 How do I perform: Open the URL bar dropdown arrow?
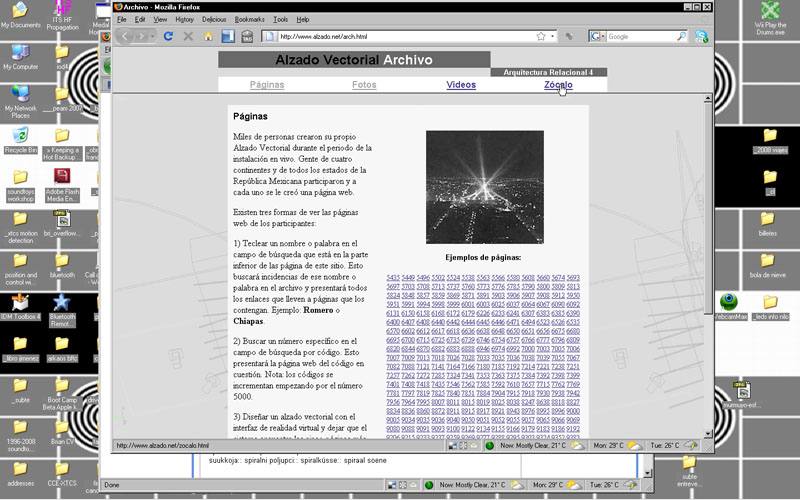[x=553, y=36]
